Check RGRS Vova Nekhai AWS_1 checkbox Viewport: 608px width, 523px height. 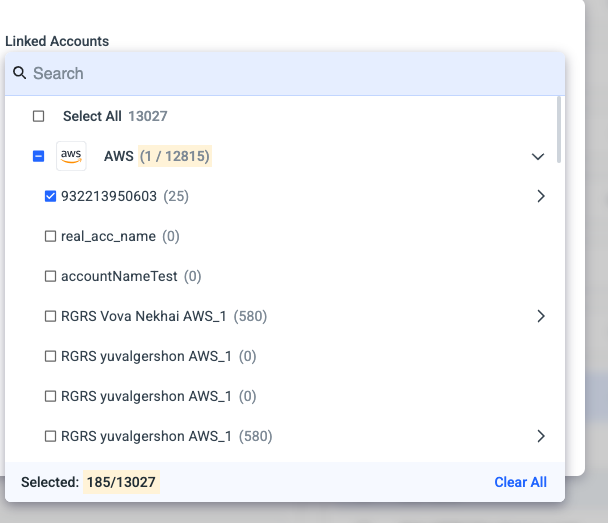coord(50,316)
